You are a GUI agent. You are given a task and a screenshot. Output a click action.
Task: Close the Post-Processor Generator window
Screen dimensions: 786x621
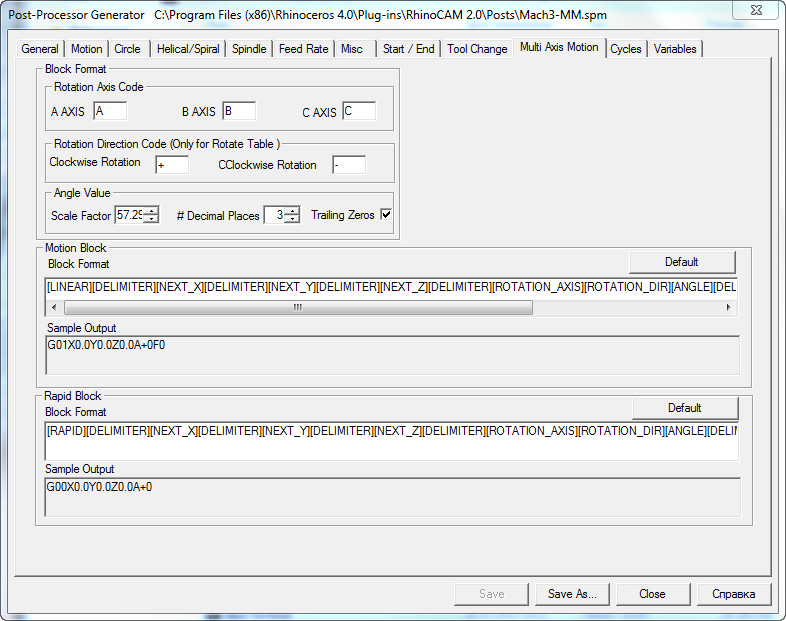coord(757,9)
